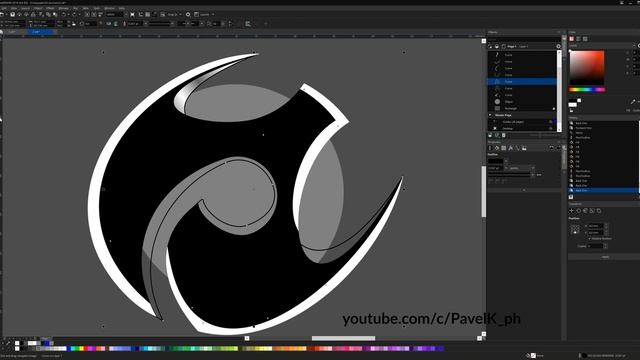This screenshot has height=360, width=640.
Task: Click the highlighted Back One history entry
Action: coord(604,190)
